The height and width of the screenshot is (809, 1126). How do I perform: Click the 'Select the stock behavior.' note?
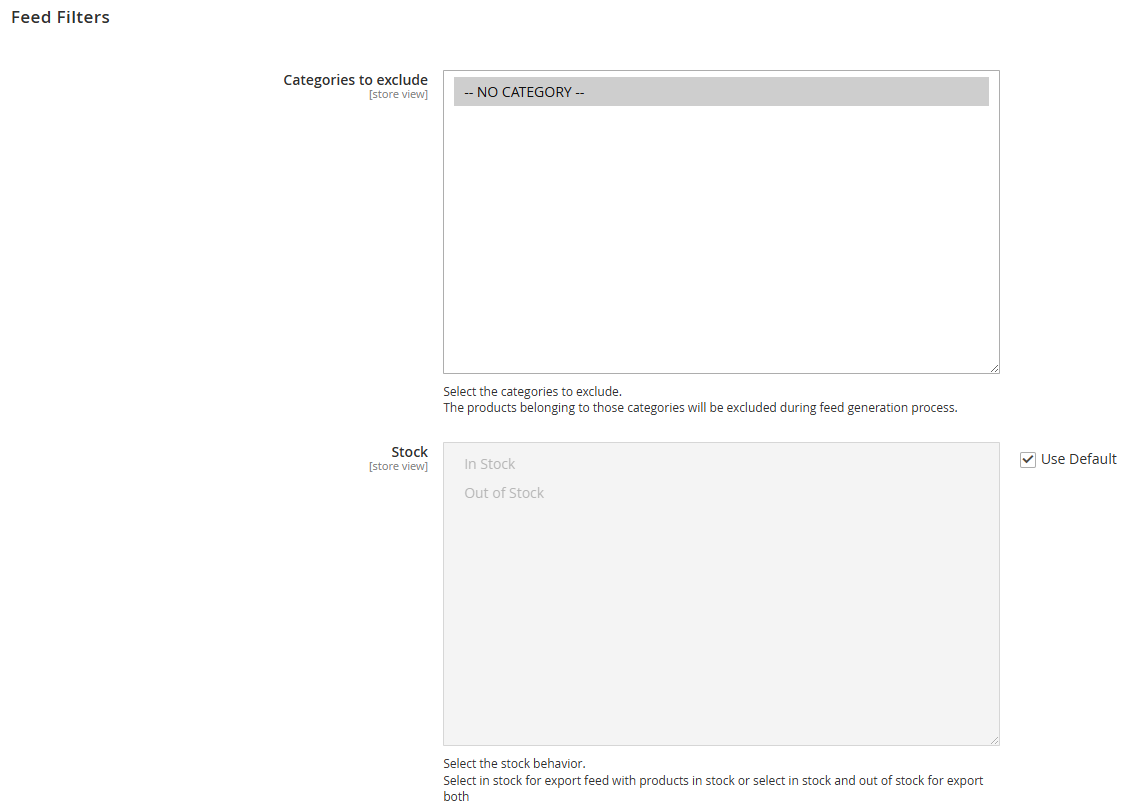pos(514,764)
